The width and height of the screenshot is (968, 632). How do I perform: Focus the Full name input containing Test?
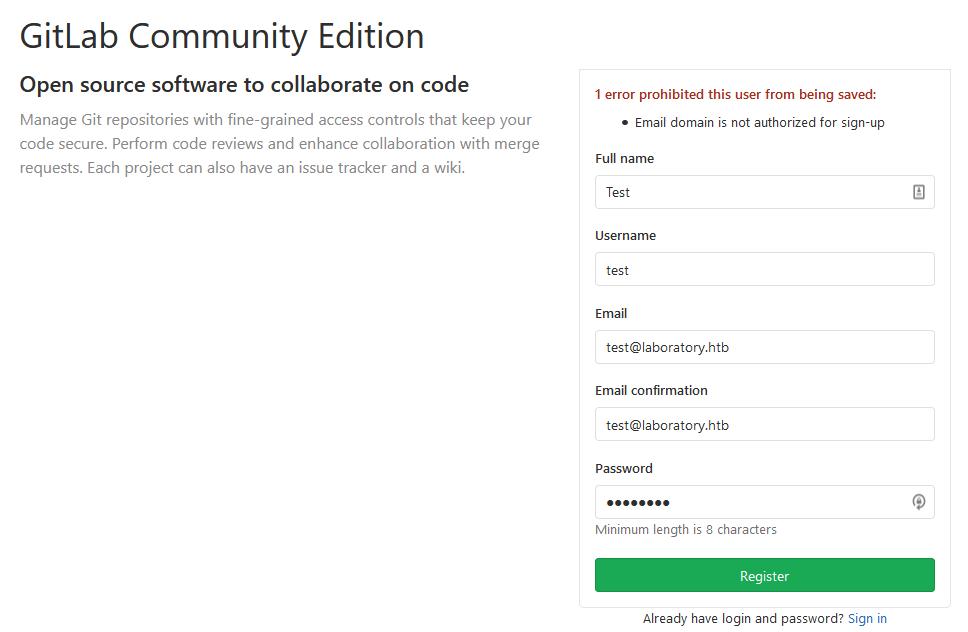click(x=750, y=192)
